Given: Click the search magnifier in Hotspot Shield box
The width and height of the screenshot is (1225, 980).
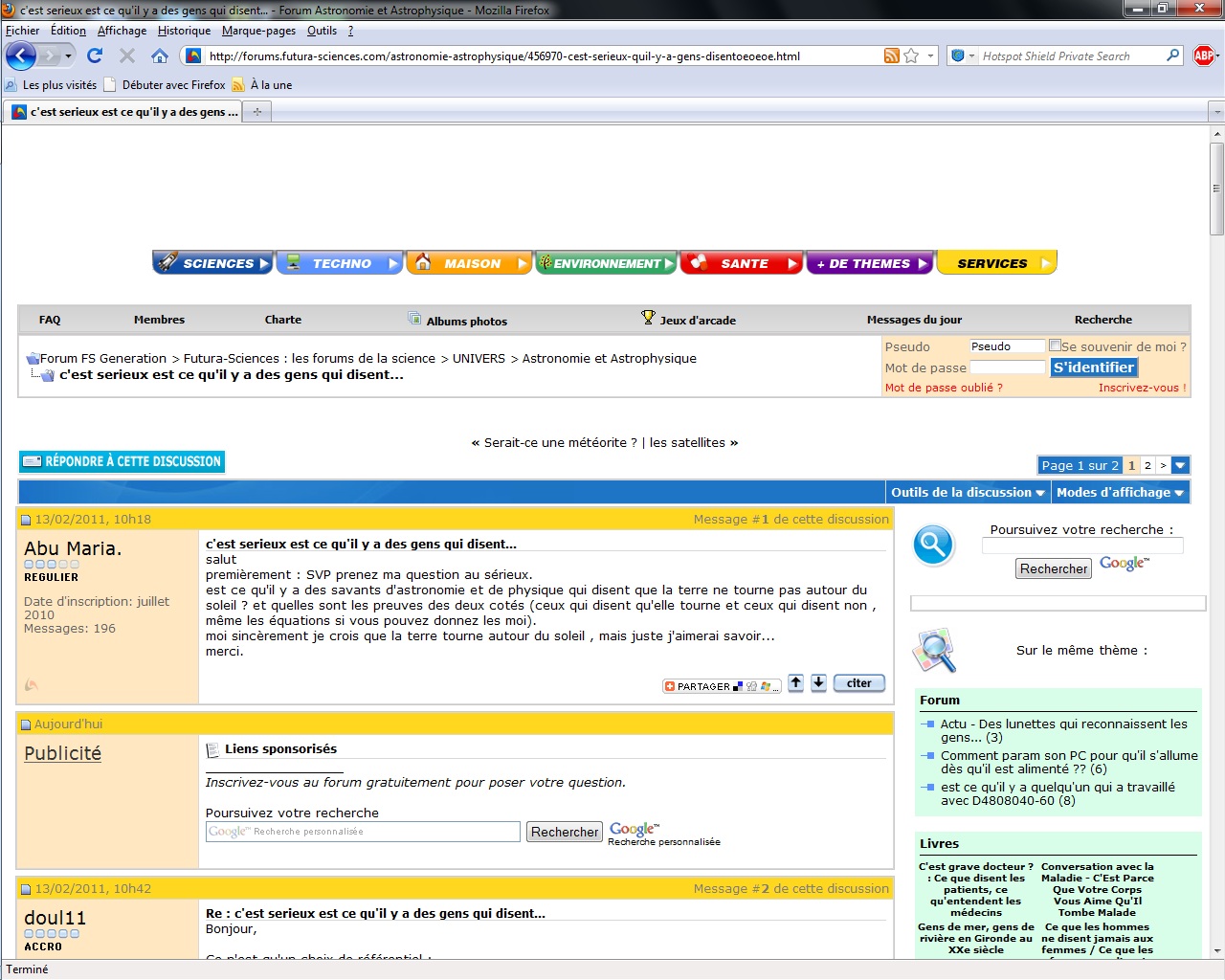Looking at the screenshot, I should [1173, 56].
